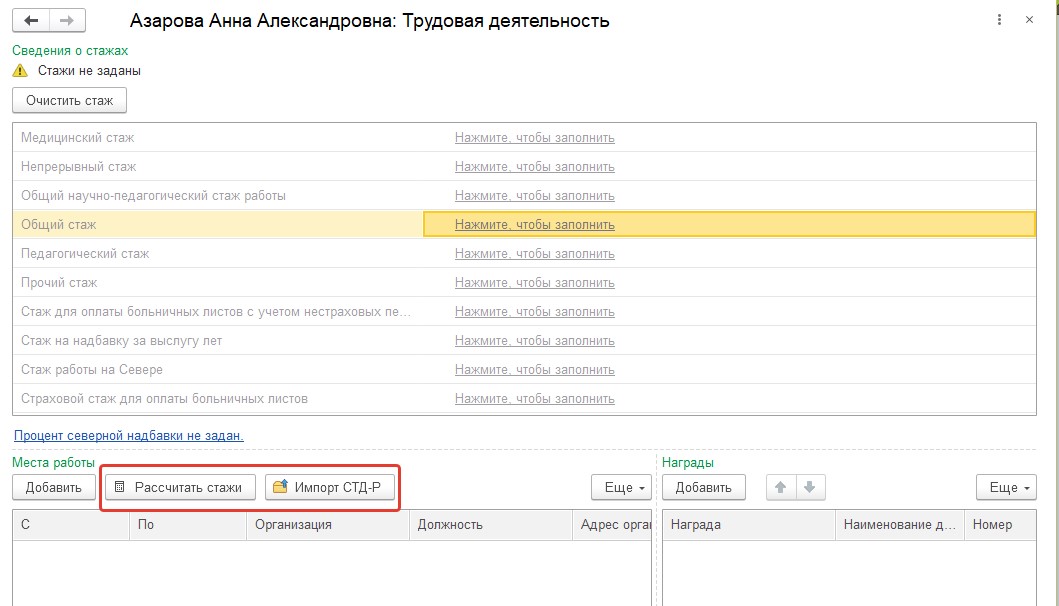Go back with the left arrow button
This screenshot has height=606, width=1059.
click(x=31, y=20)
